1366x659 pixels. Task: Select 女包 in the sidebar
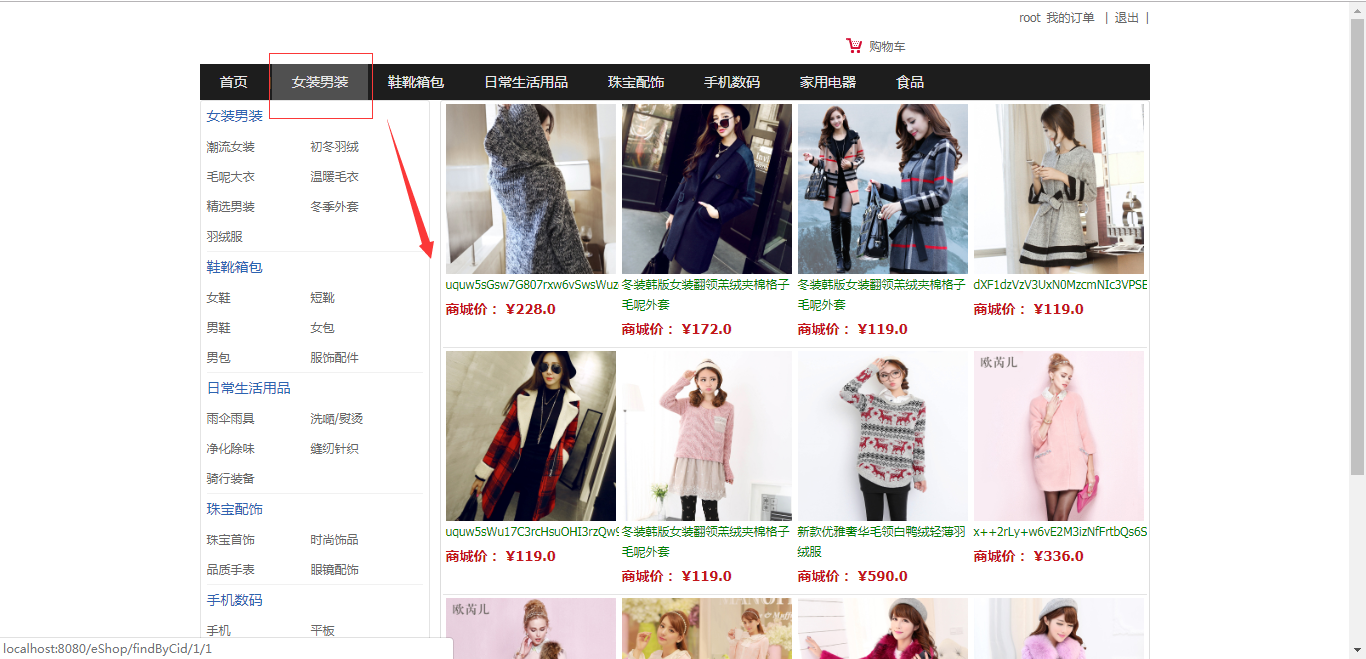pyautogui.click(x=322, y=328)
